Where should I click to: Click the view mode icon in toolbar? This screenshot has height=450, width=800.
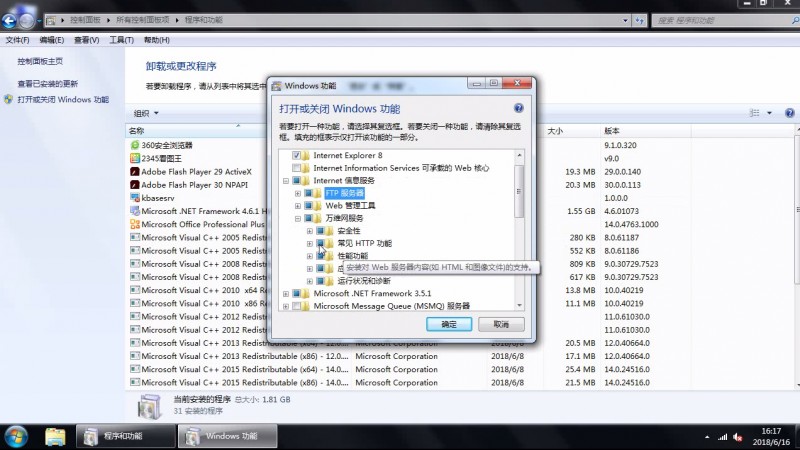[755, 113]
